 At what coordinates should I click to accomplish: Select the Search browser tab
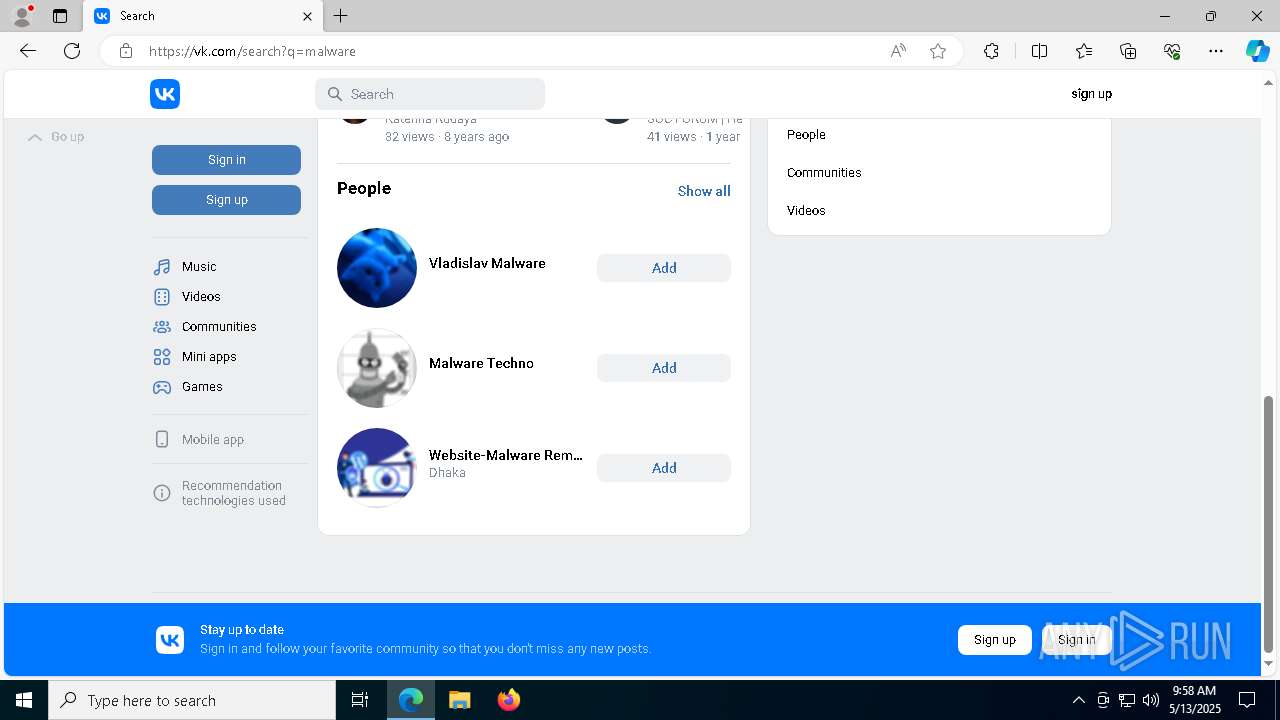203,16
